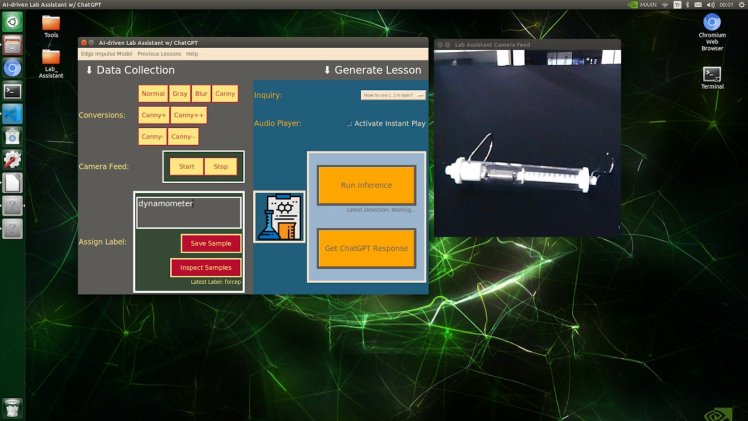This screenshot has height=421, width=748.
Task: Open System Settings wrench icon in dock
Action: [12, 160]
